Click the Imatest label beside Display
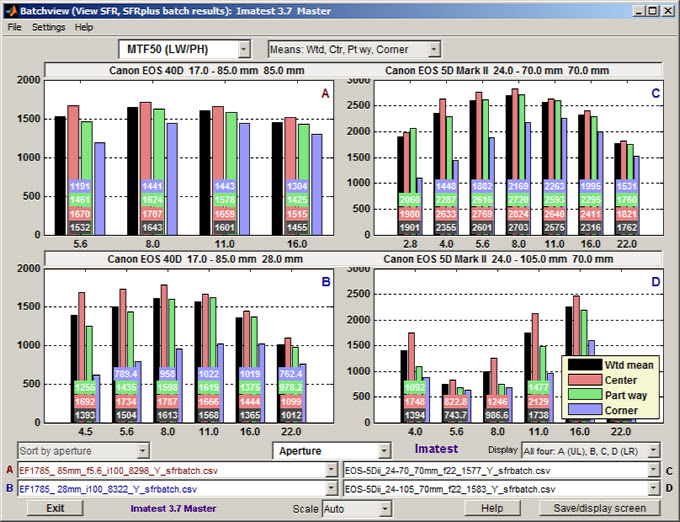 click(x=436, y=449)
